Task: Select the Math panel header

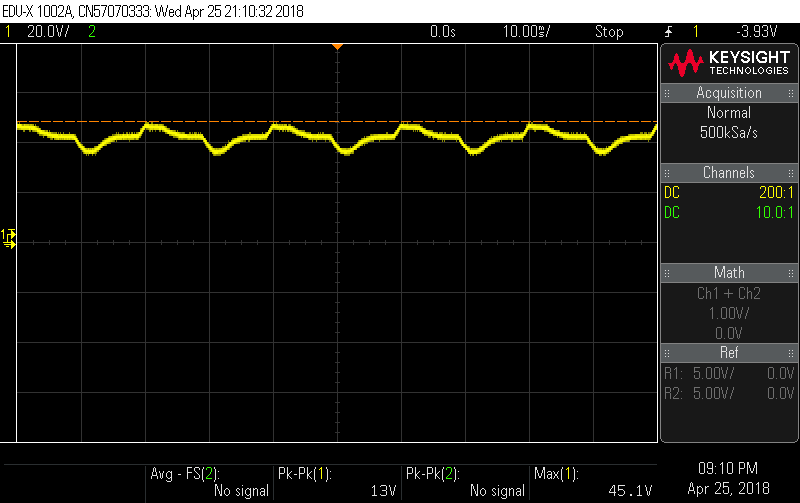Action: point(729,272)
